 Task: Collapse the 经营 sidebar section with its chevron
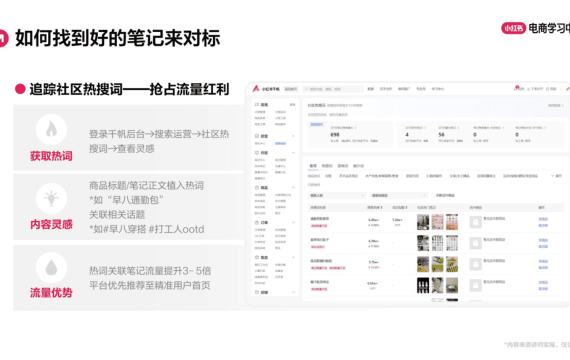293,136
